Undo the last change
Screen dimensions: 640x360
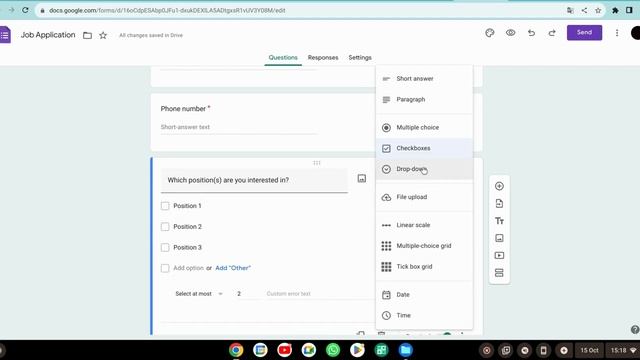pyautogui.click(x=531, y=33)
